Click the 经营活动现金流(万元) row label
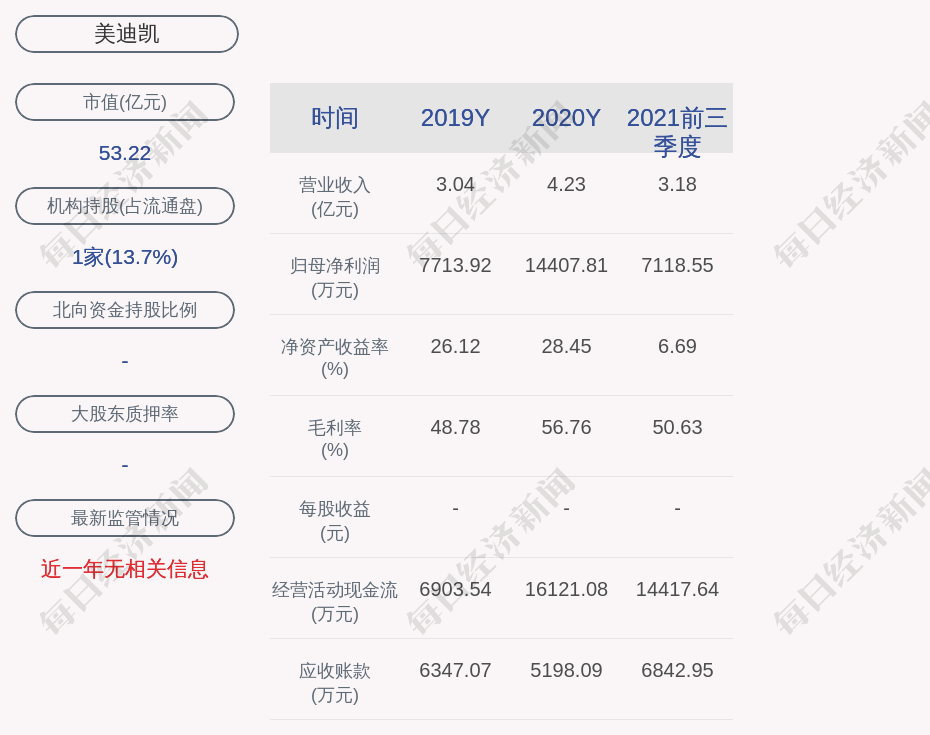Image resolution: width=930 pixels, height=735 pixels. pos(335,601)
